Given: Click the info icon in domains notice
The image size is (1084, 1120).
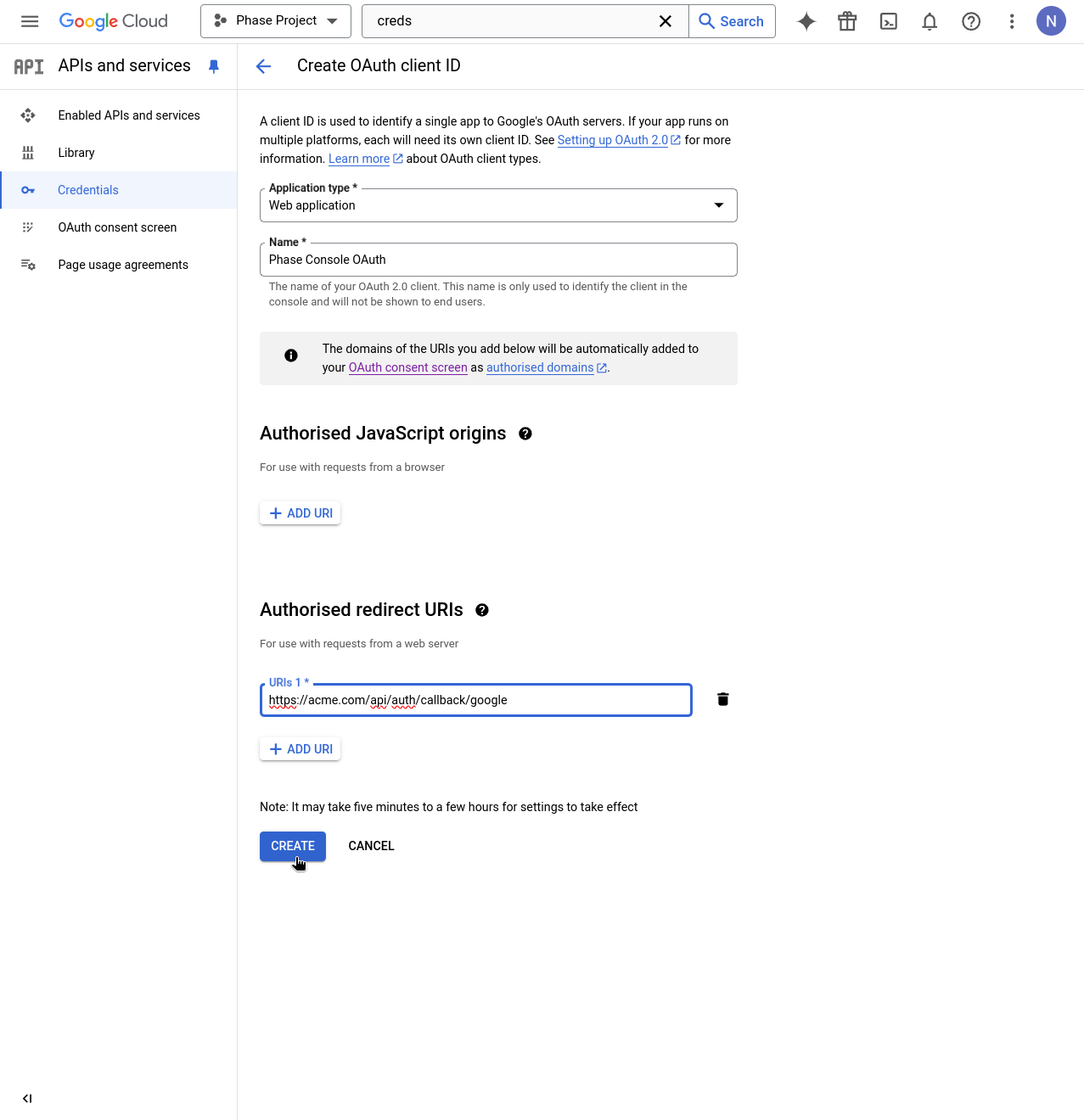Looking at the screenshot, I should (x=291, y=356).
